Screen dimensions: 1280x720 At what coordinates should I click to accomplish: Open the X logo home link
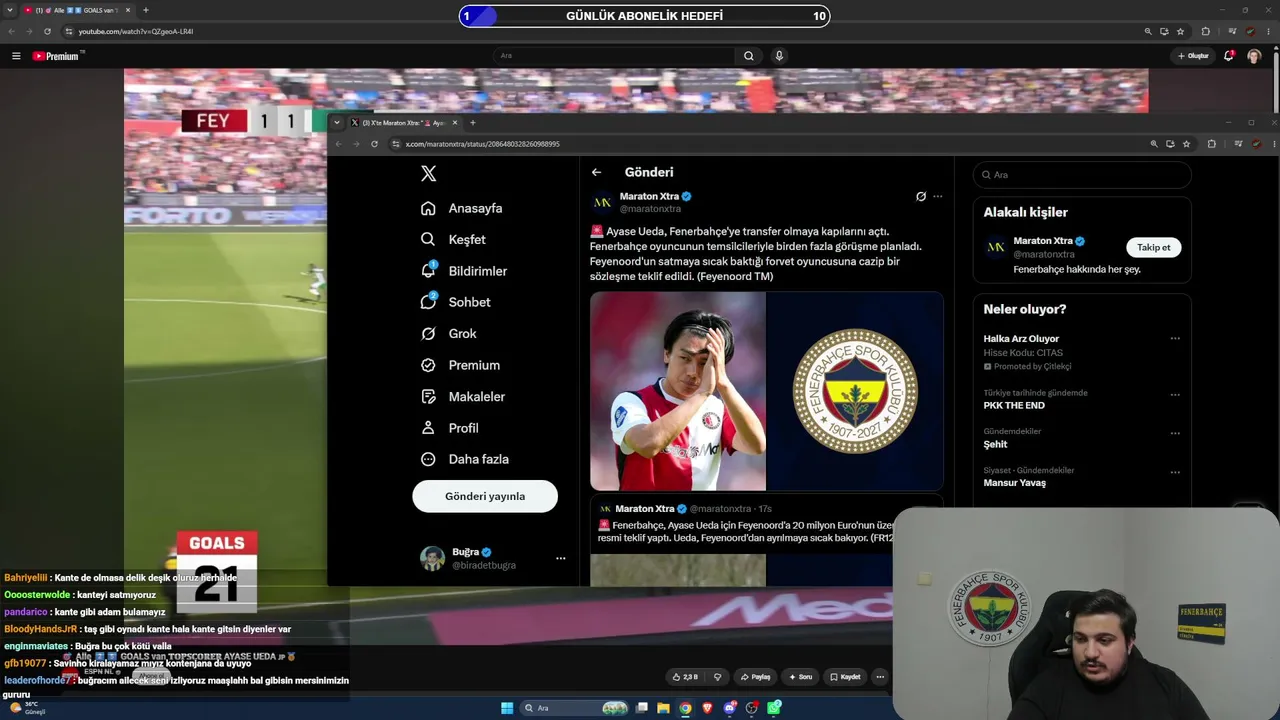(x=429, y=174)
